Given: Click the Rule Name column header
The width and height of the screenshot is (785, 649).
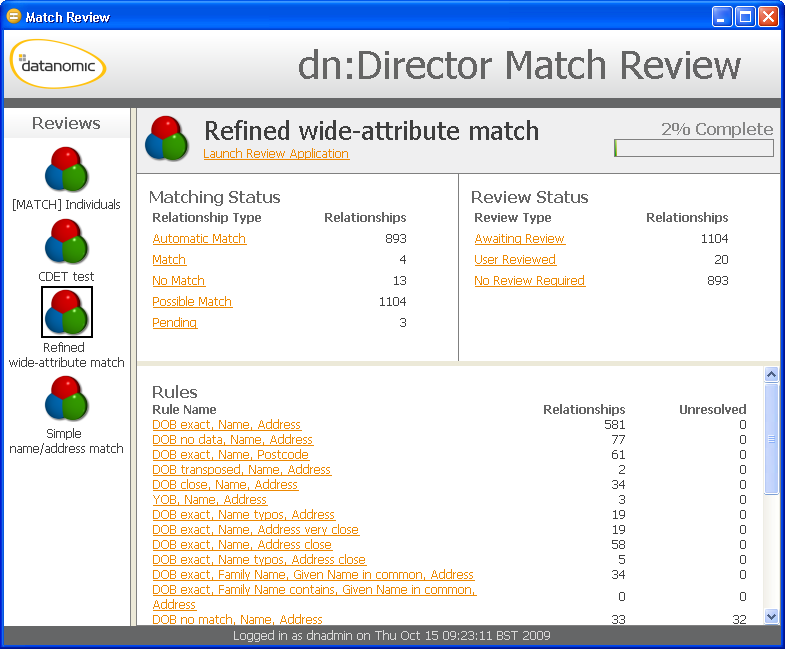Looking at the screenshot, I should pyautogui.click(x=184, y=410).
